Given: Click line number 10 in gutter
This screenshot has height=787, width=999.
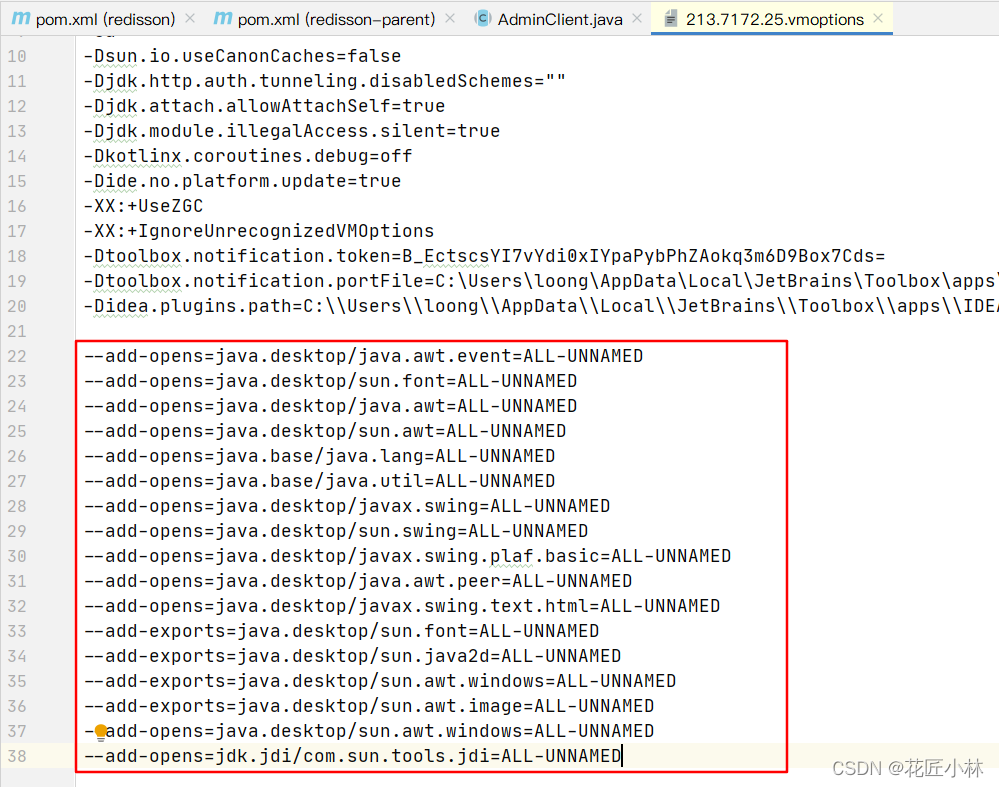Looking at the screenshot, I should (17, 56).
